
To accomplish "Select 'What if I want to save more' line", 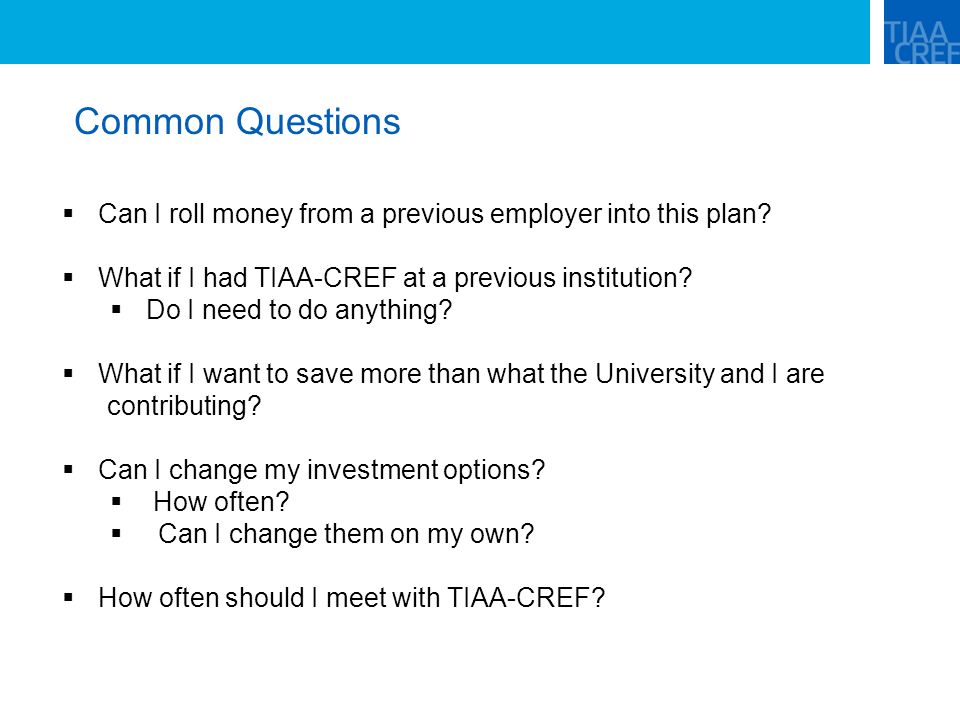I will 461,373.
